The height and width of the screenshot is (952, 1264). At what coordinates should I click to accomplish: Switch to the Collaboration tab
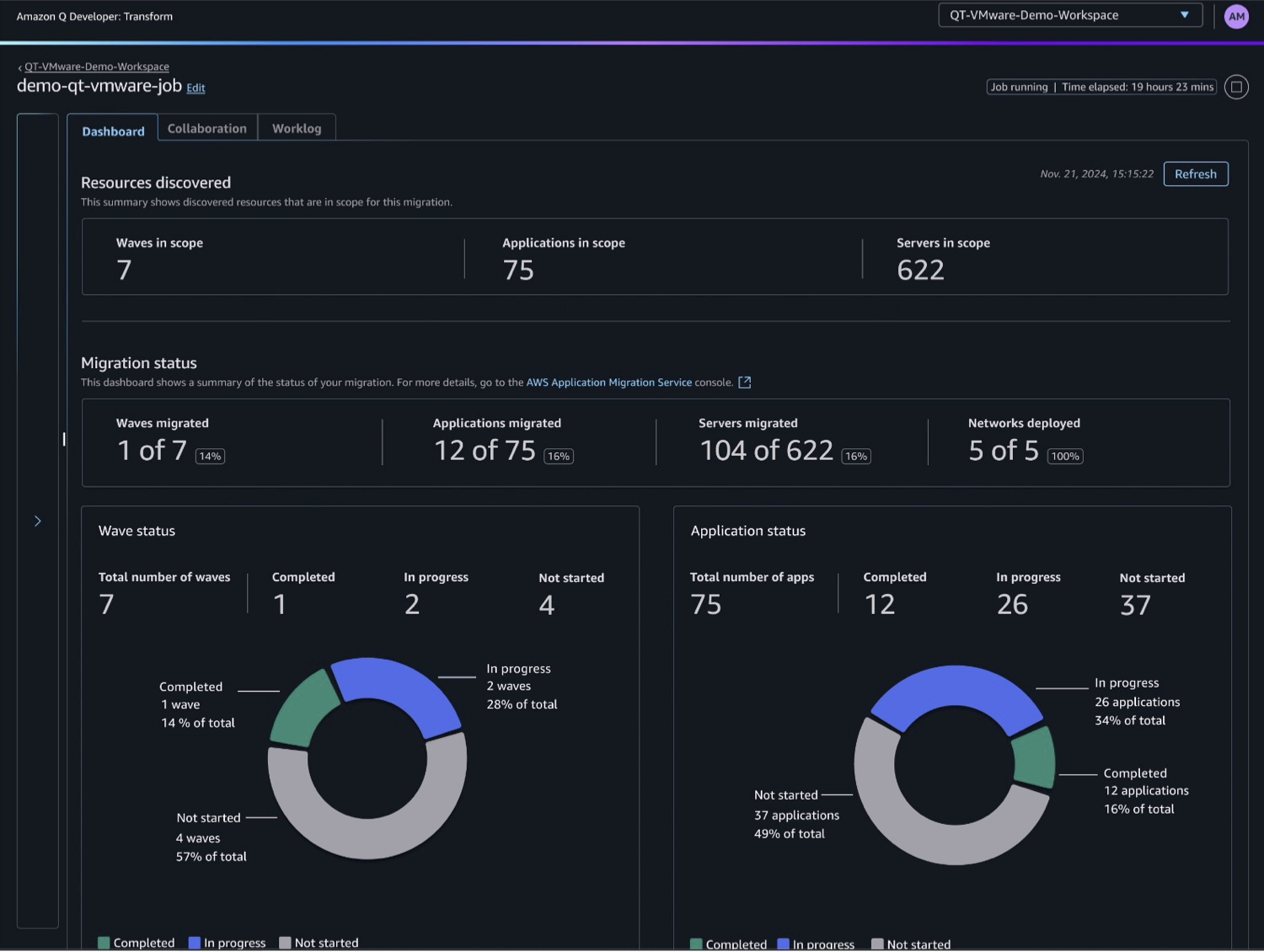[x=206, y=128]
